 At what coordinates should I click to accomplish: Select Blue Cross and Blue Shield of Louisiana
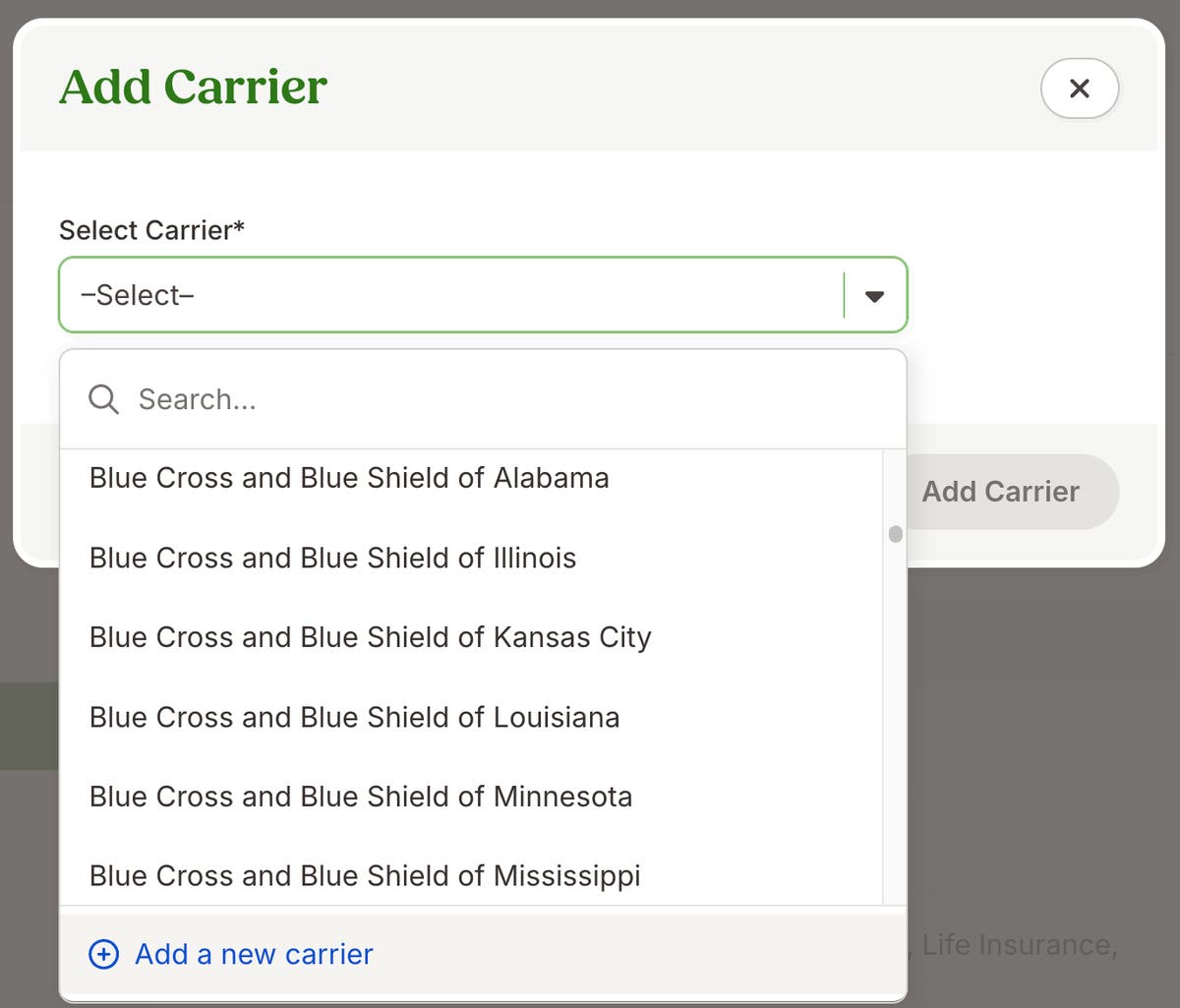point(354,717)
